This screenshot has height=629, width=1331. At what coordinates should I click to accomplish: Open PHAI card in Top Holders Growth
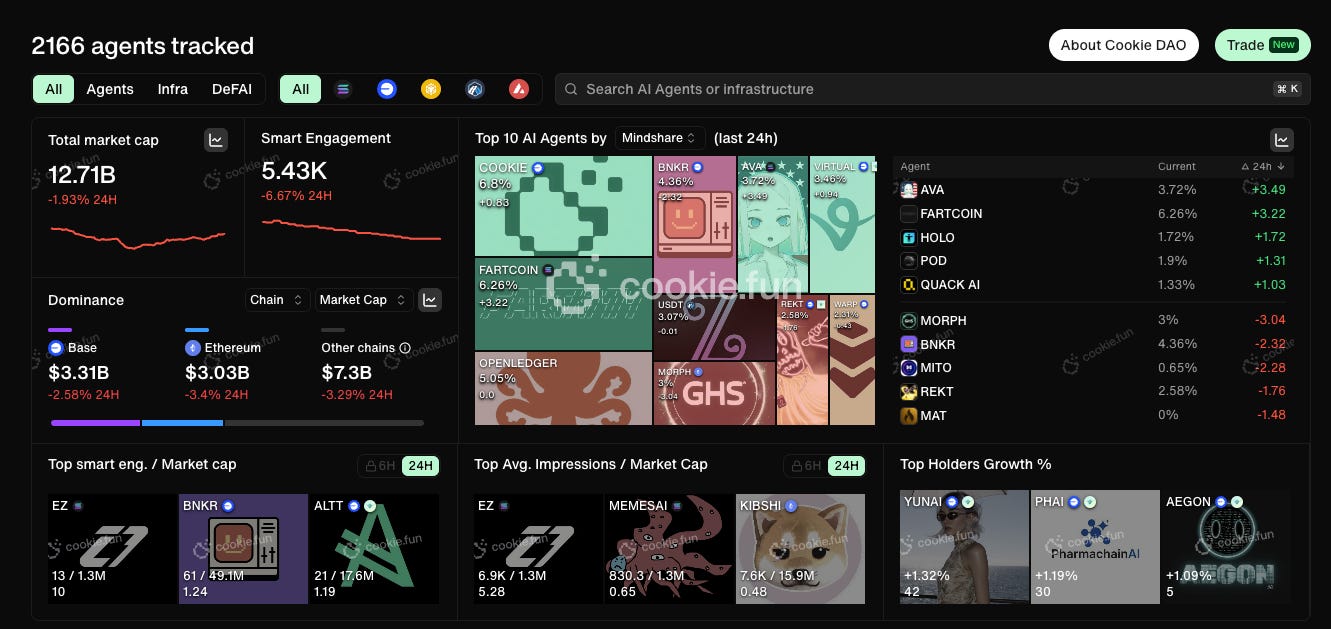pyautogui.click(x=1095, y=548)
